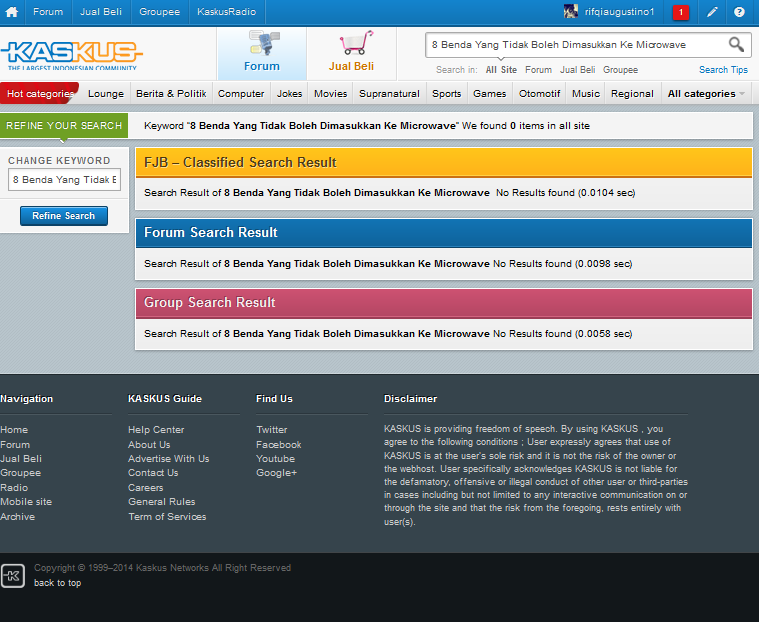Open the Computer category
Viewport: 759px width, 622px height.
click(x=241, y=93)
